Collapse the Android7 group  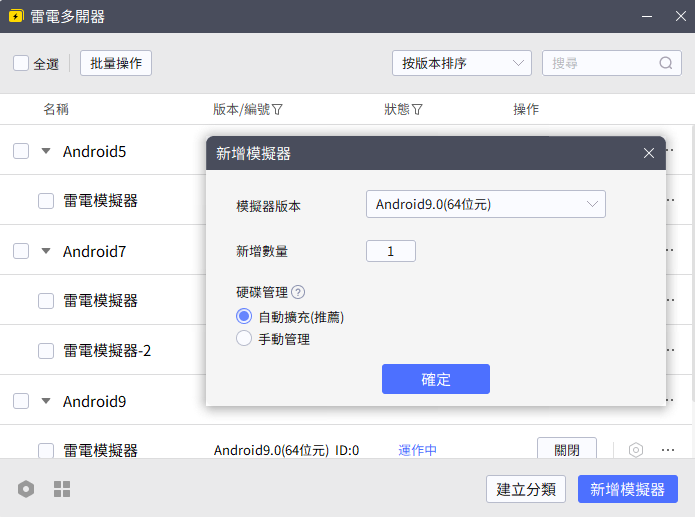click(46, 251)
